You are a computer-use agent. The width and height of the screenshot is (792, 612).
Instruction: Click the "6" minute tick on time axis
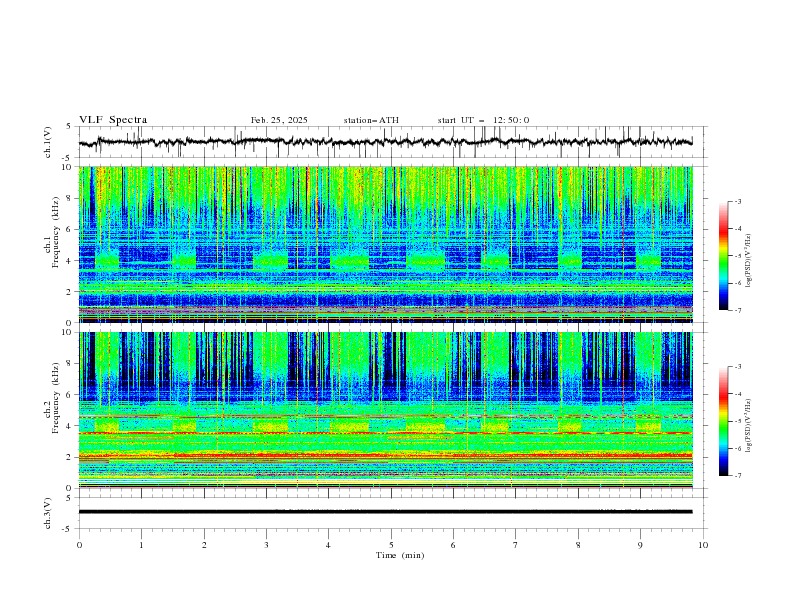[x=453, y=545]
